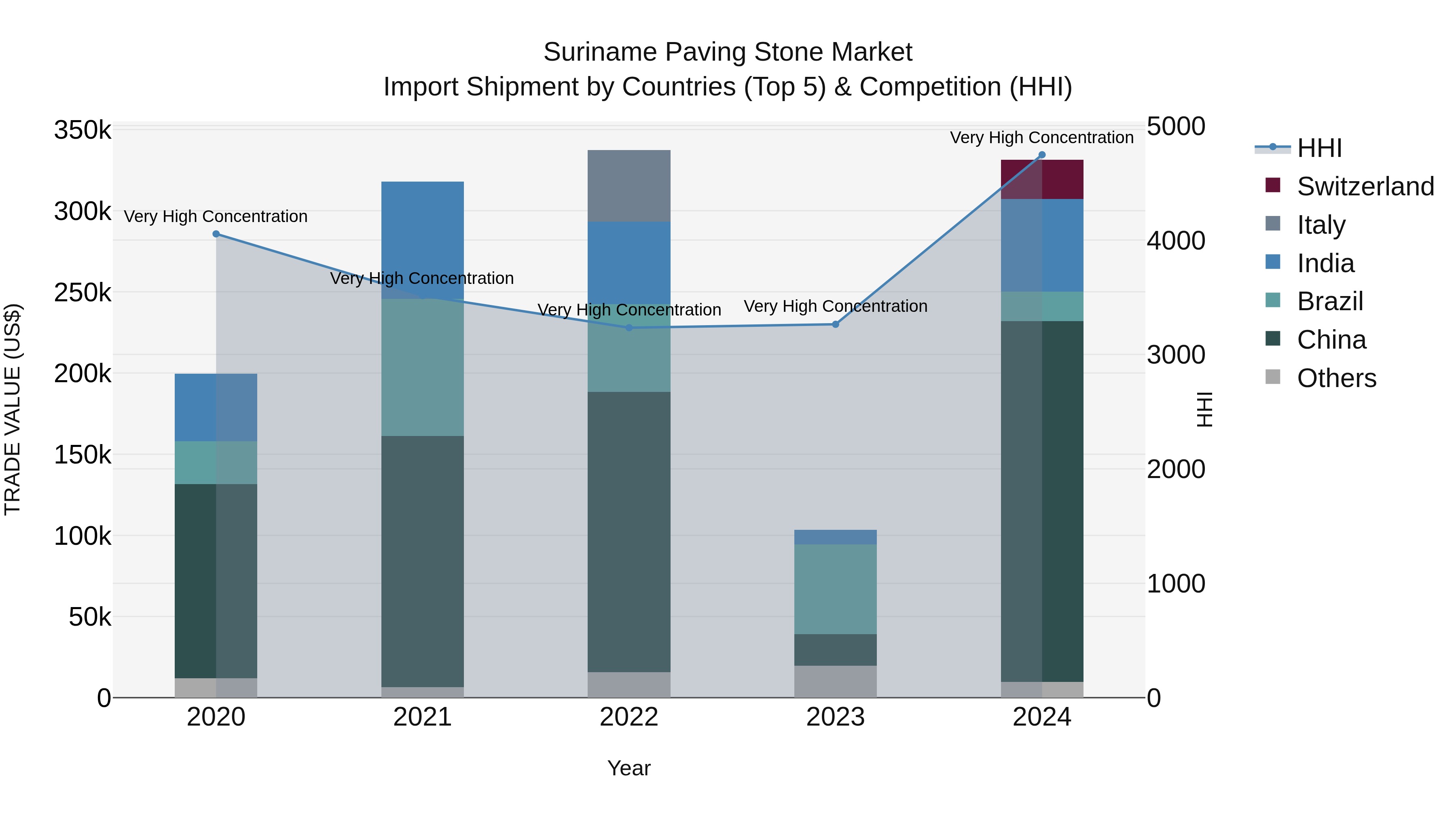1456x819 pixels.
Task: Click the Brazil teal color swatch
Action: point(1273,300)
